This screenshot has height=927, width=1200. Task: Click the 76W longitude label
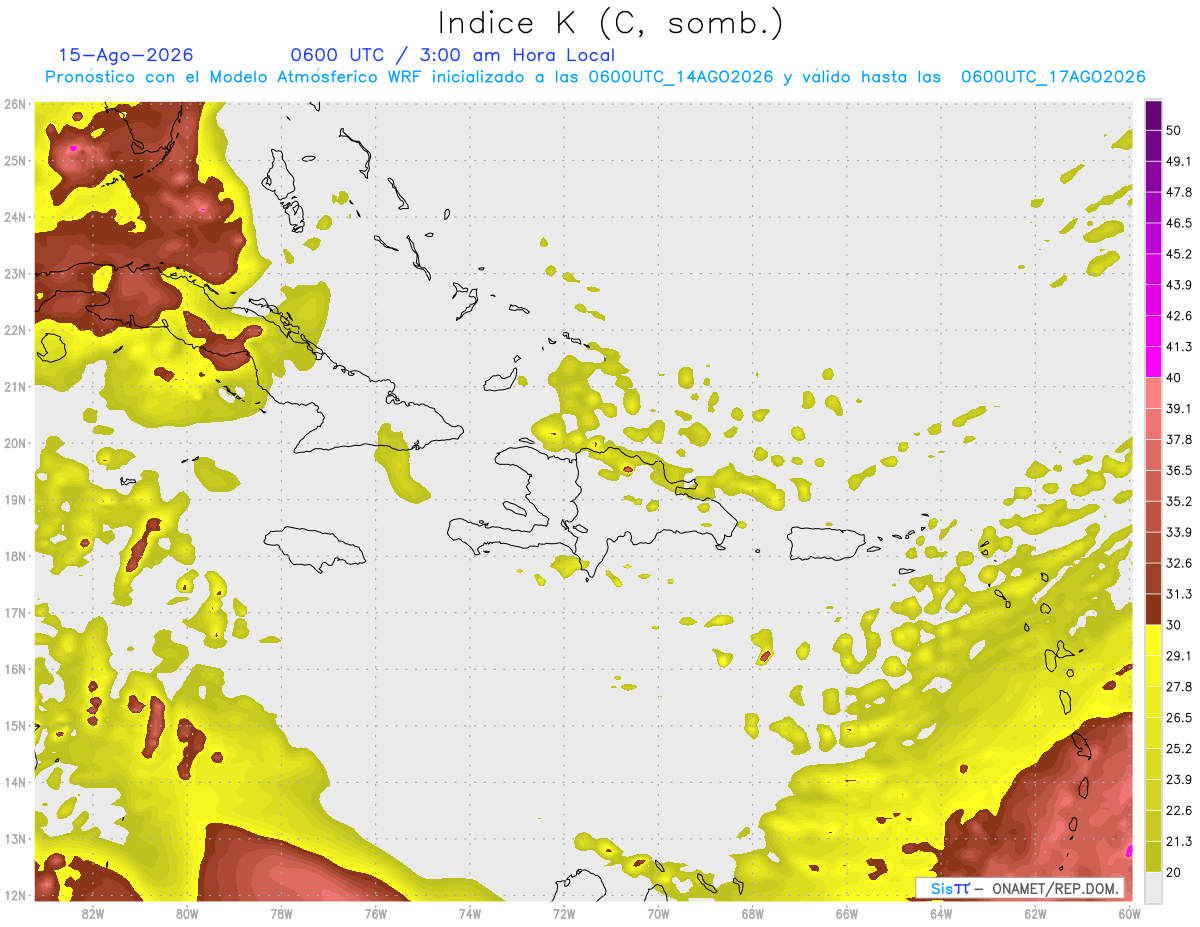coord(375,914)
